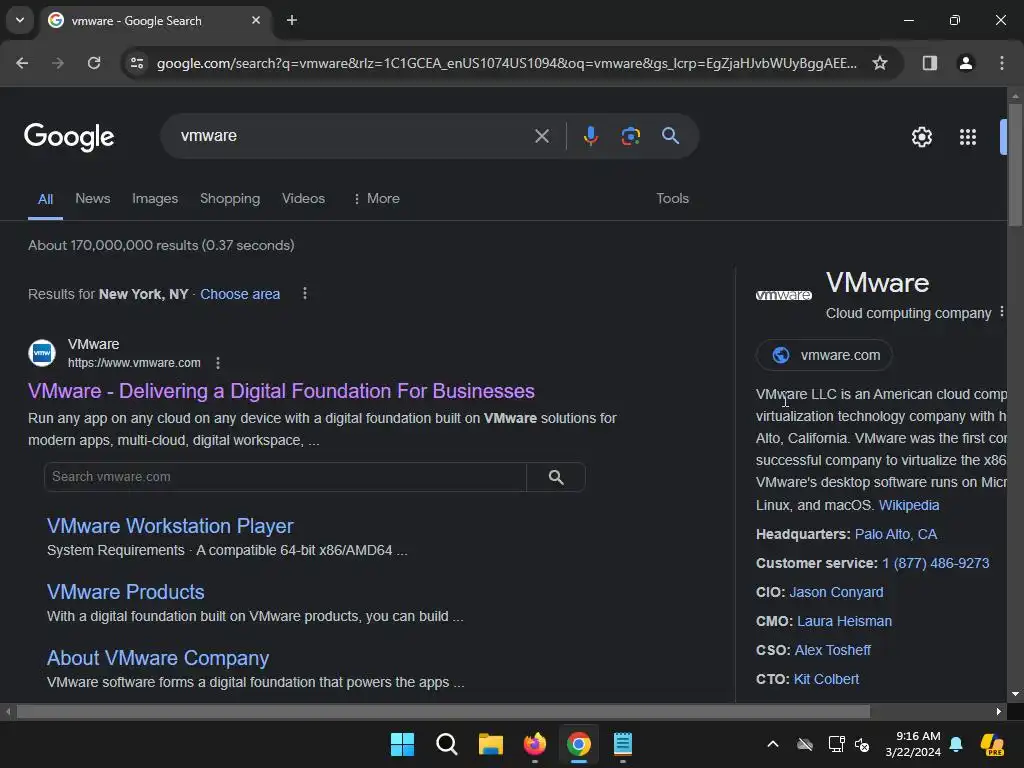Reload the current page
Screen dimensions: 1024x768
coord(94,63)
